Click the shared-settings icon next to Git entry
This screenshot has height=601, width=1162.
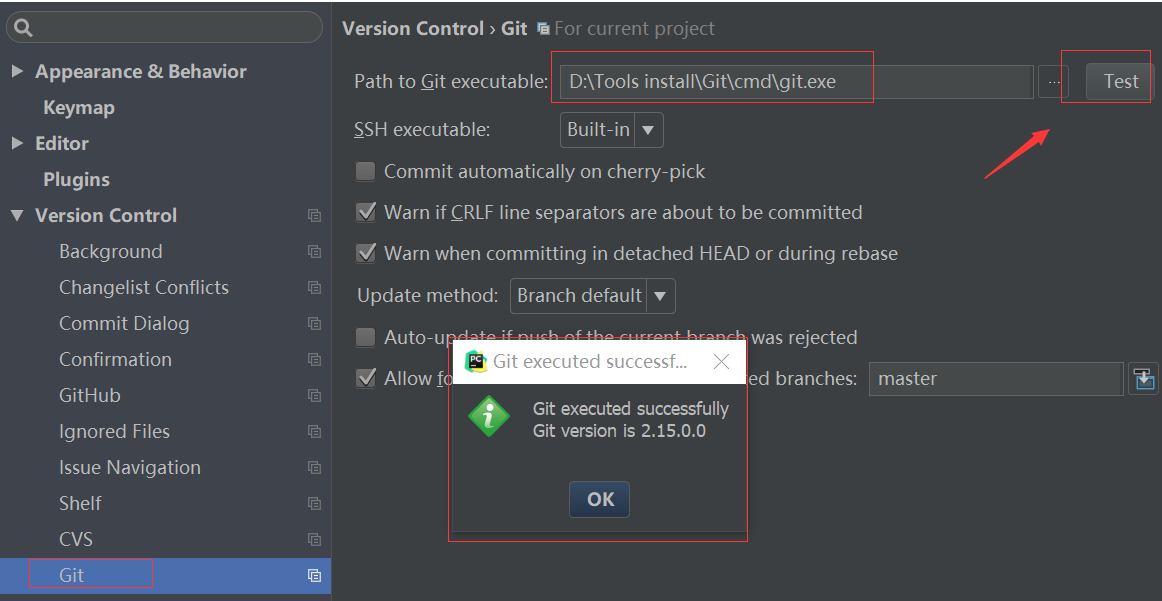click(x=313, y=575)
